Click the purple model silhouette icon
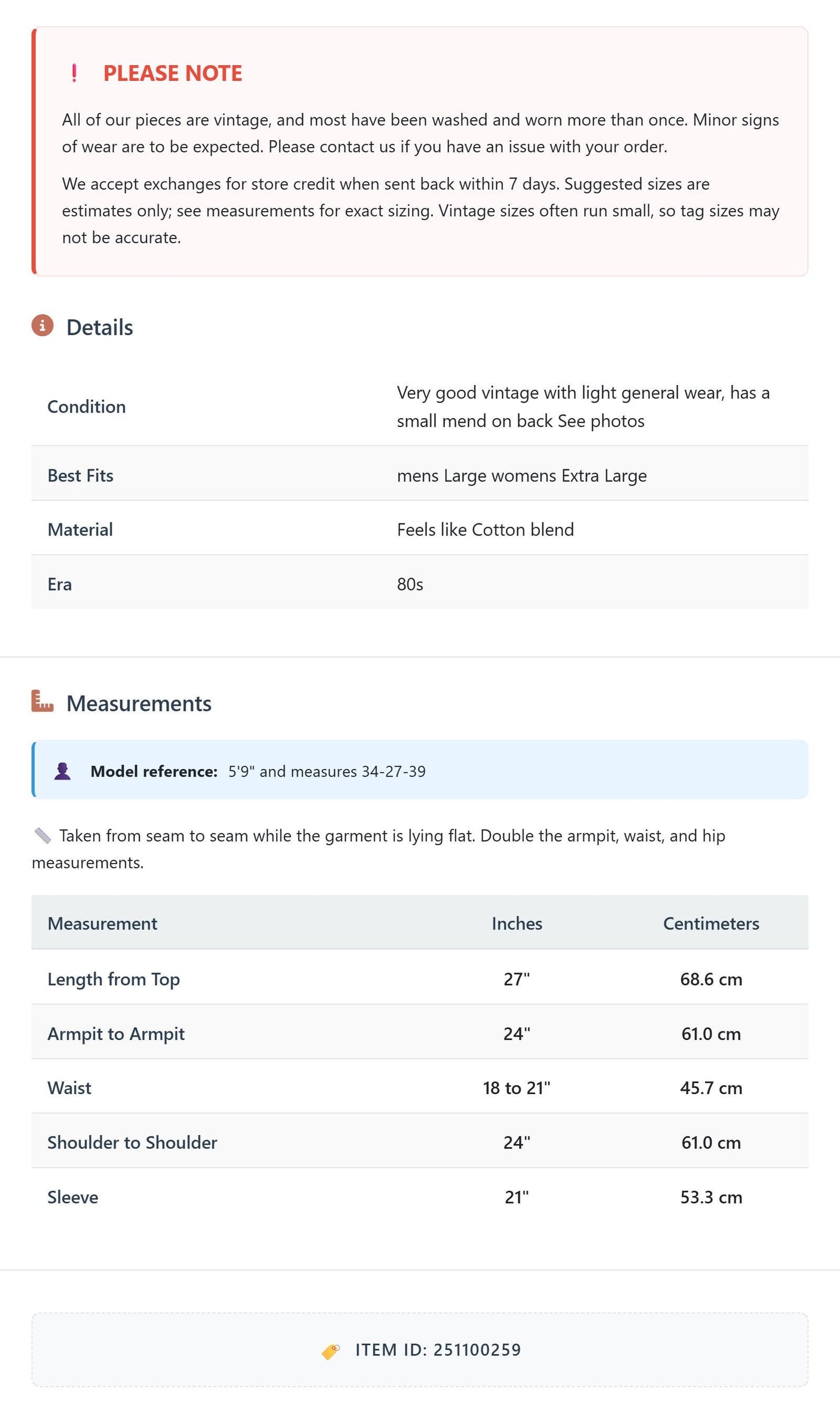 [63, 771]
